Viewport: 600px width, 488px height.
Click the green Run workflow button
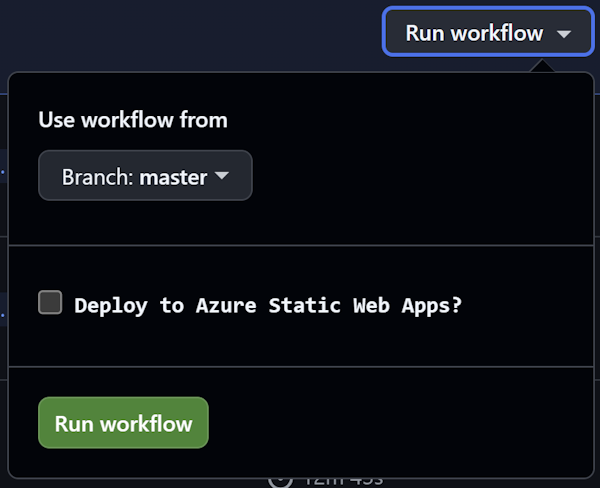tap(123, 423)
